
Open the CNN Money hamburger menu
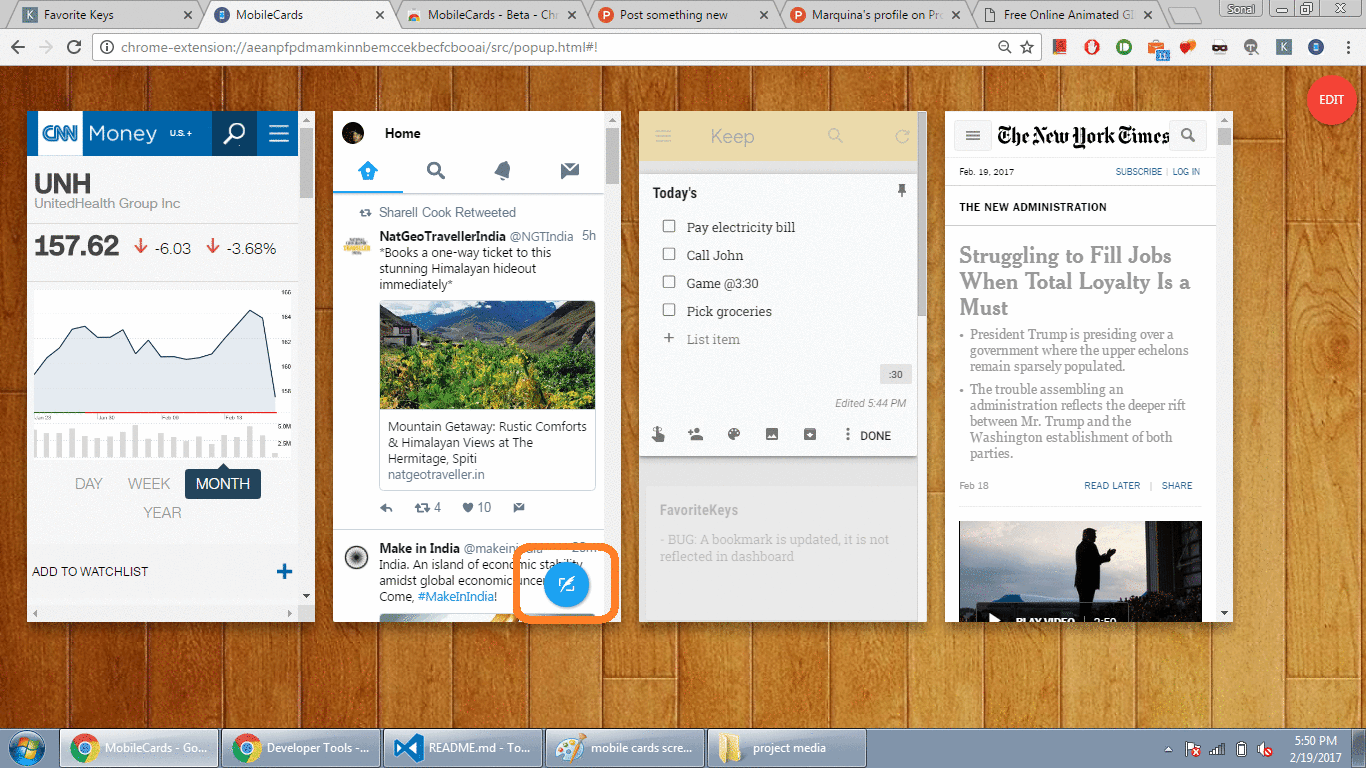point(279,134)
